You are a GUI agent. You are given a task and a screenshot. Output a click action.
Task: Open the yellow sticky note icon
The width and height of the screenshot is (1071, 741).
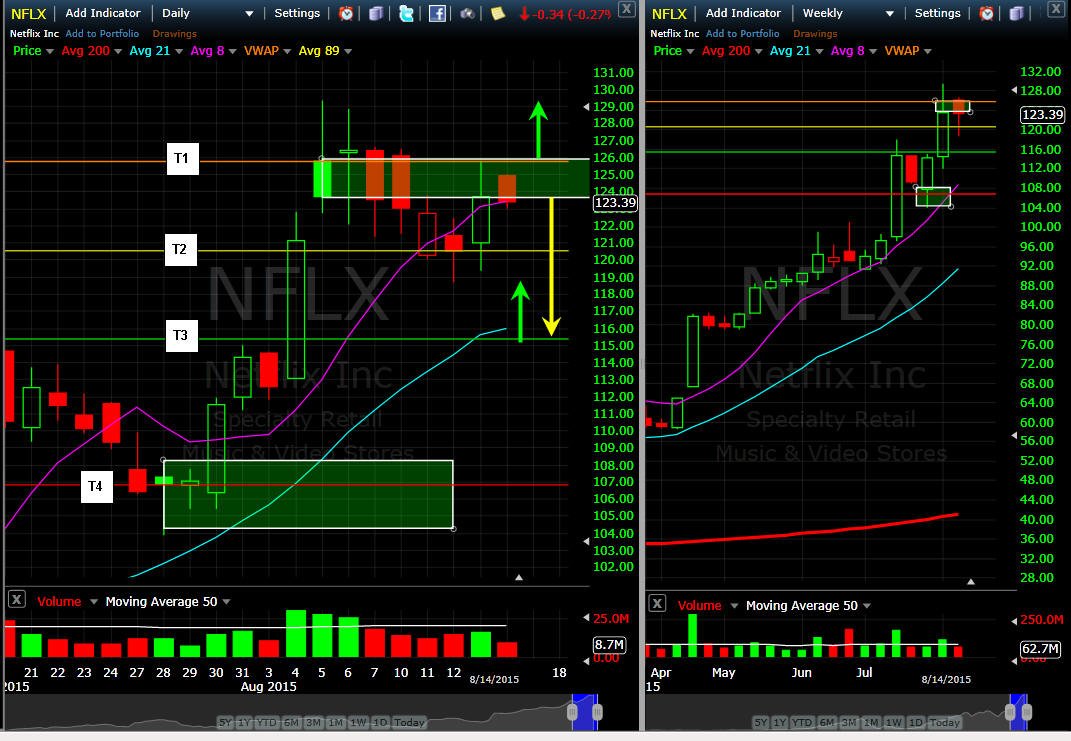pyautogui.click(x=498, y=13)
